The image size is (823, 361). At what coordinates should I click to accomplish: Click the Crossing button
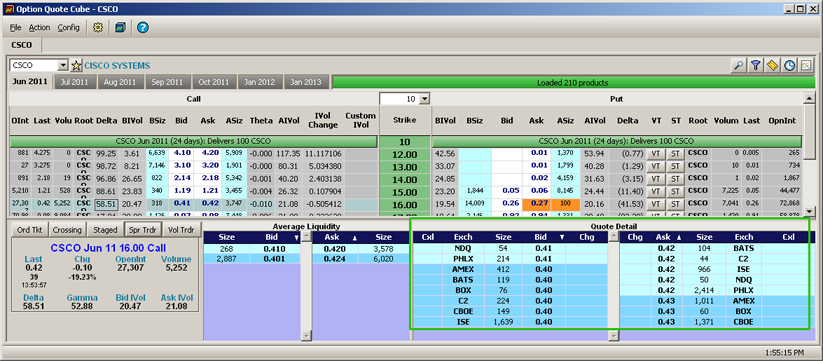click(x=67, y=229)
